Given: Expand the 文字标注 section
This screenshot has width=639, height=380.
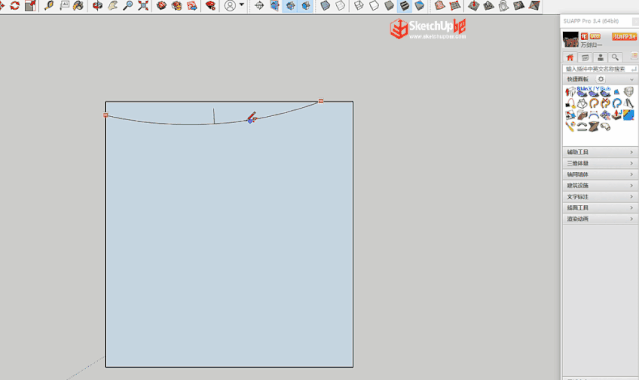Looking at the screenshot, I should click(x=600, y=197).
